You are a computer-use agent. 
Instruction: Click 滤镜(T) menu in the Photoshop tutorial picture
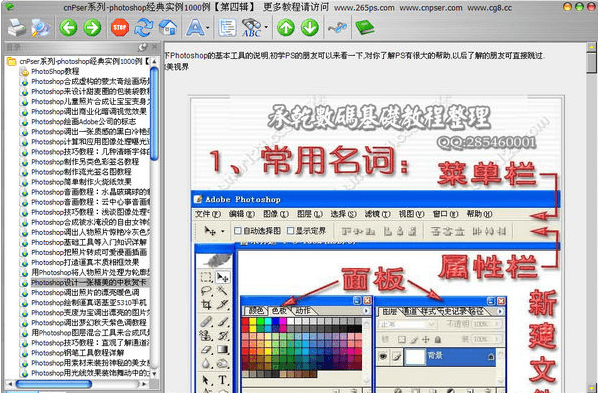pos(378,214)
